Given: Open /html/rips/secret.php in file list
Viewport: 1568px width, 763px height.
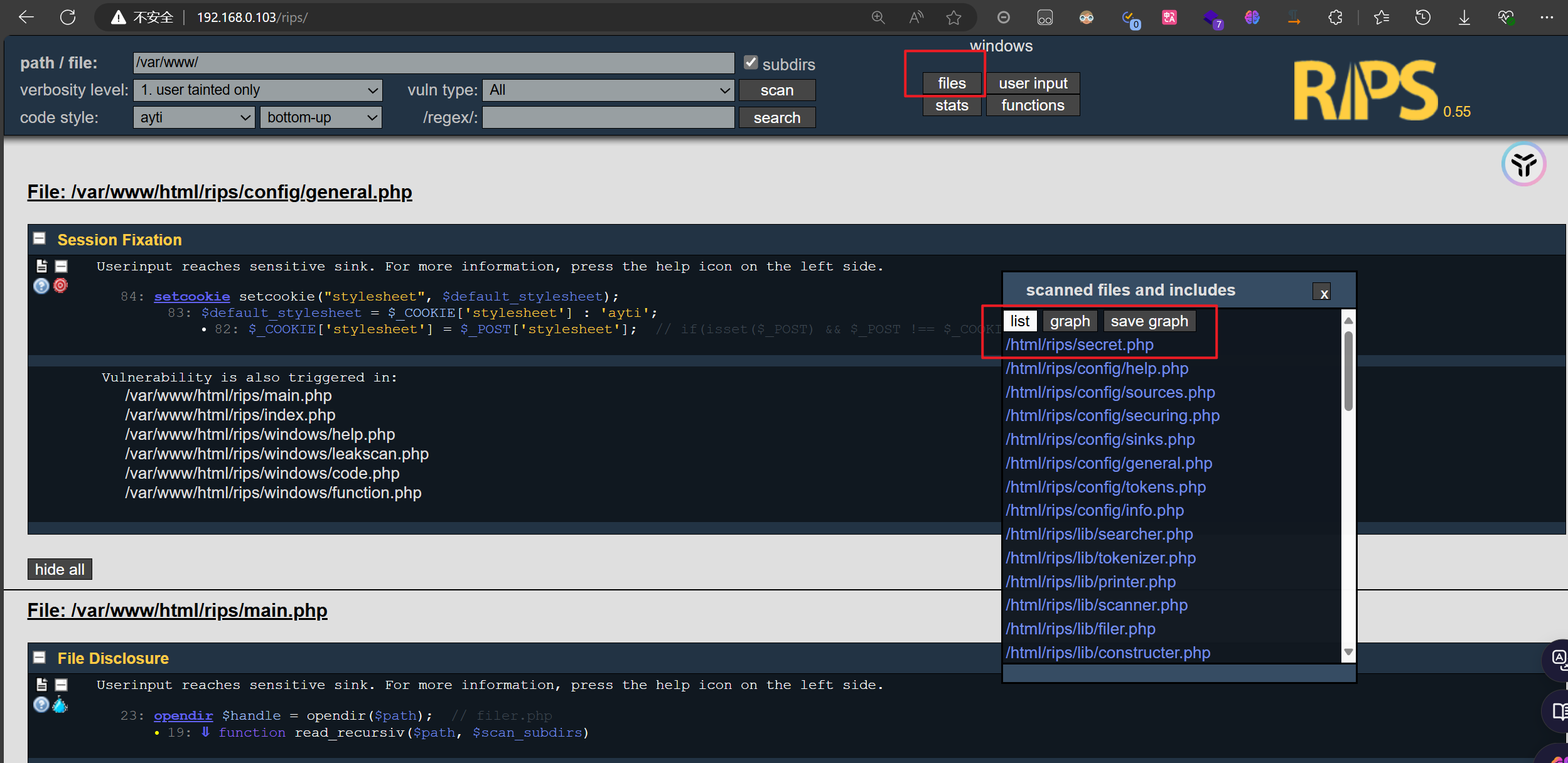Looking at the screenshot, I should point(1079,344).
